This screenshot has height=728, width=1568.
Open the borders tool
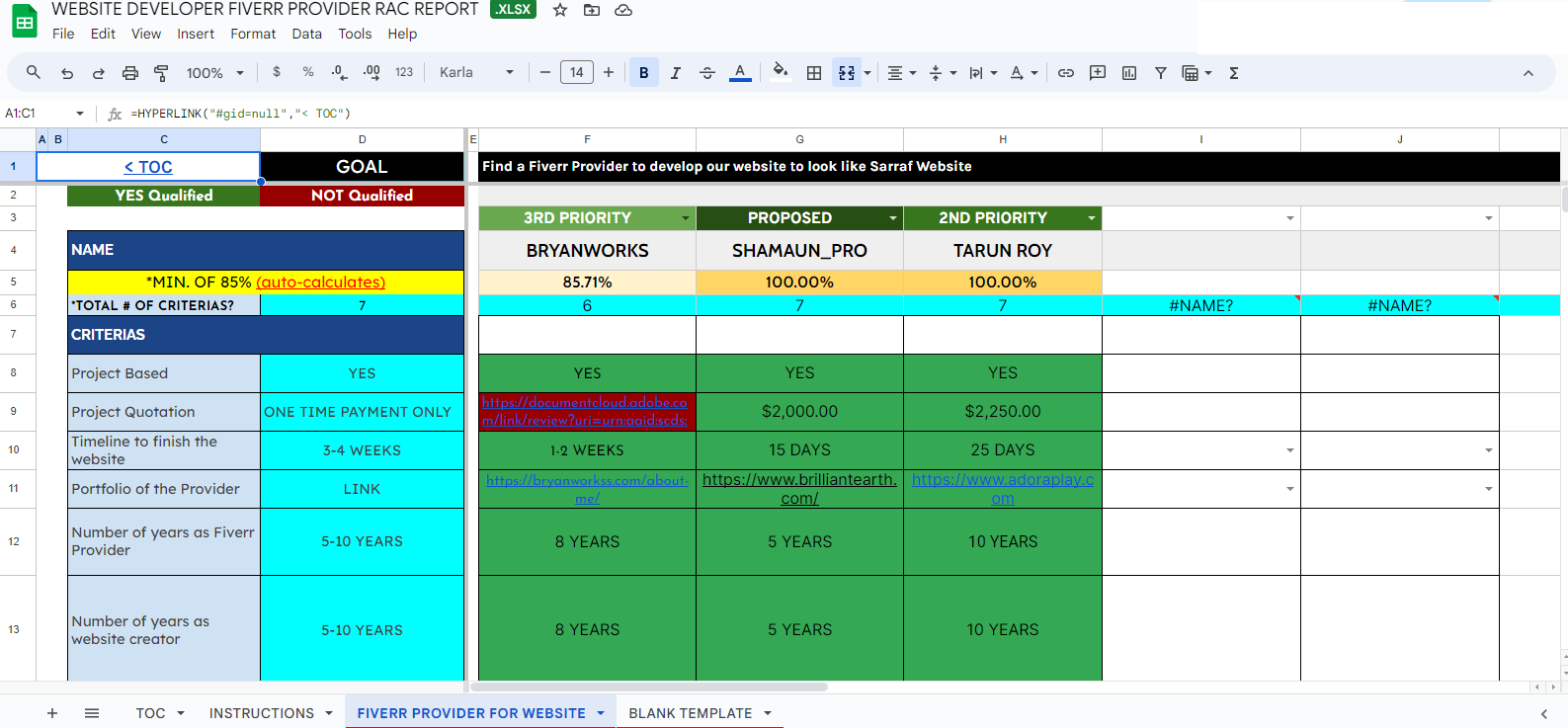[x=814, y=73]
